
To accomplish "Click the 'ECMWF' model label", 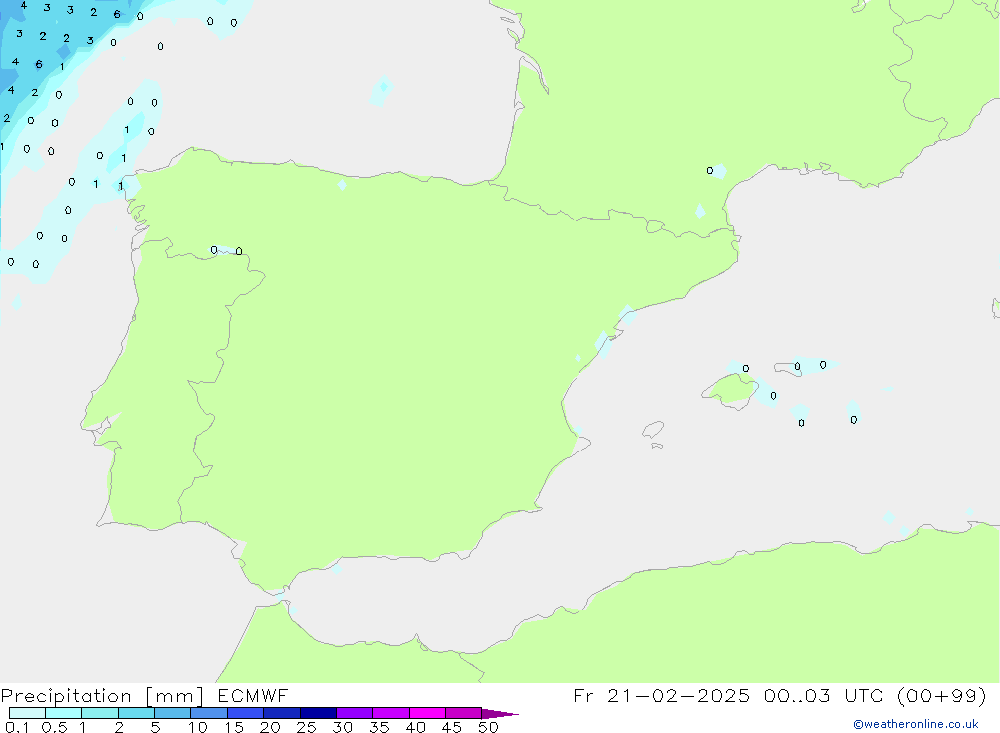I will tap(253, 695).
